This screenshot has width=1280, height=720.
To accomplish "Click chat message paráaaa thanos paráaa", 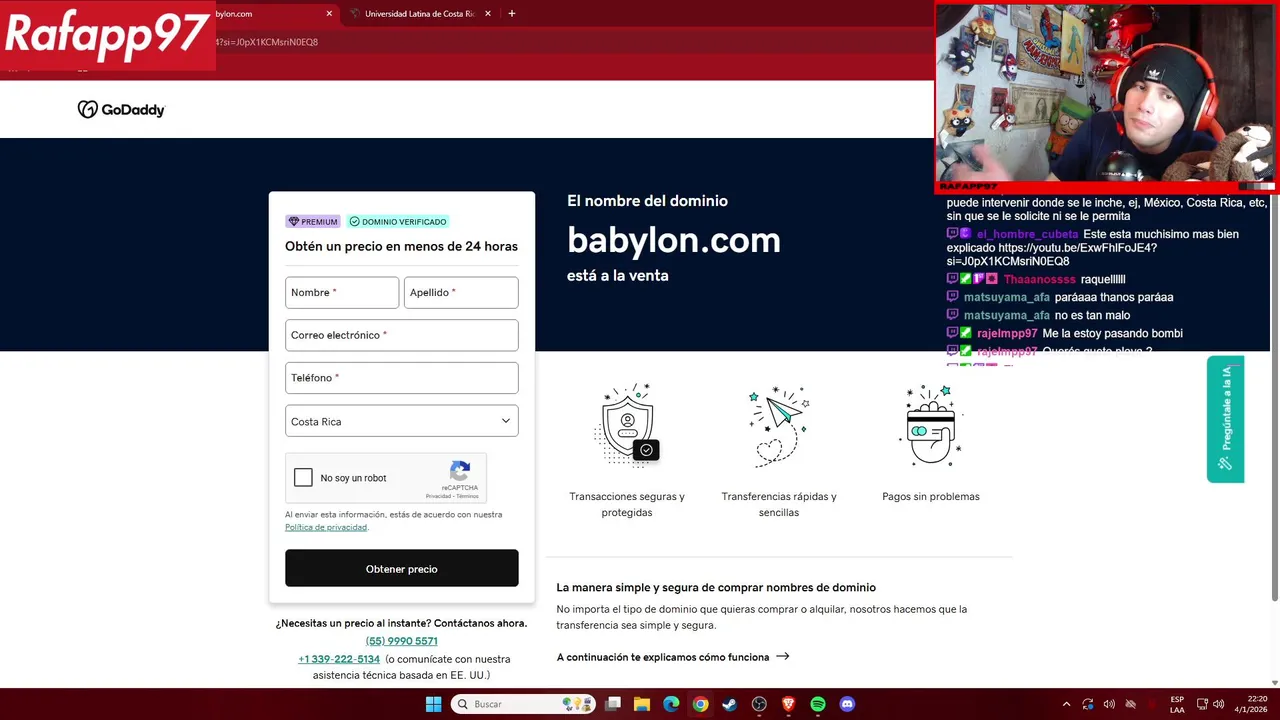I will (x=1114, y=297).
